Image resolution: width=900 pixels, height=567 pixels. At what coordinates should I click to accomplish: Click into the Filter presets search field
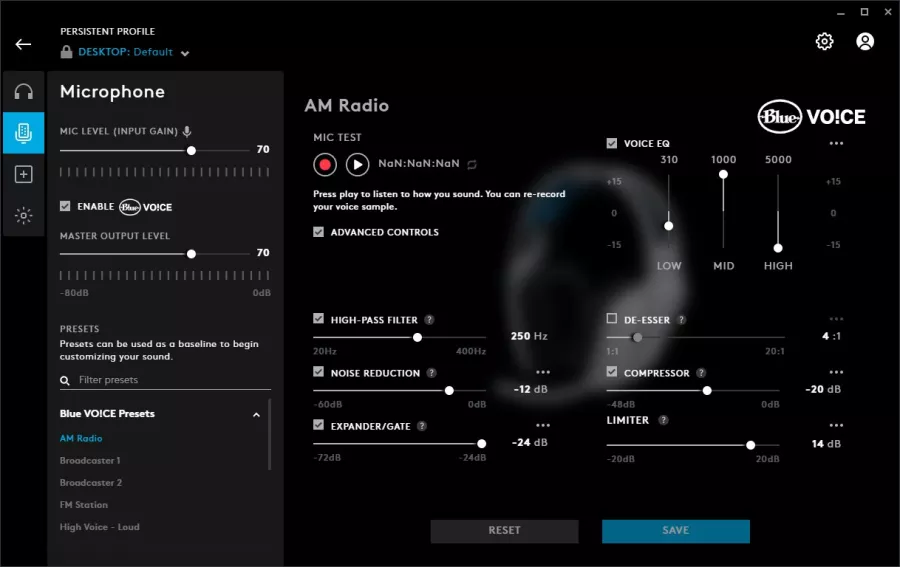pos(165,380)
